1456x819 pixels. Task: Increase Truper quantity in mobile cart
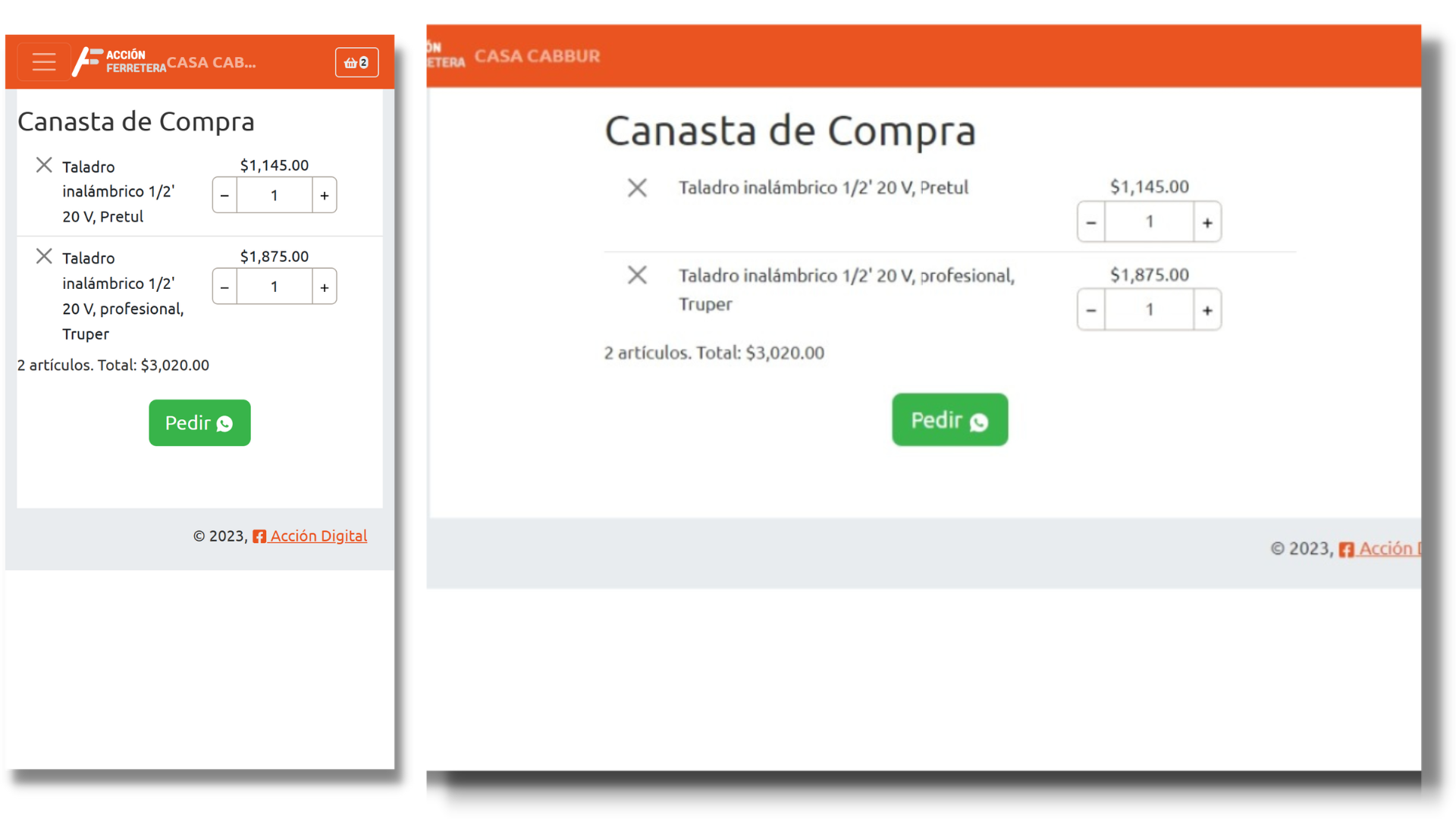click(x=325, y=287)
